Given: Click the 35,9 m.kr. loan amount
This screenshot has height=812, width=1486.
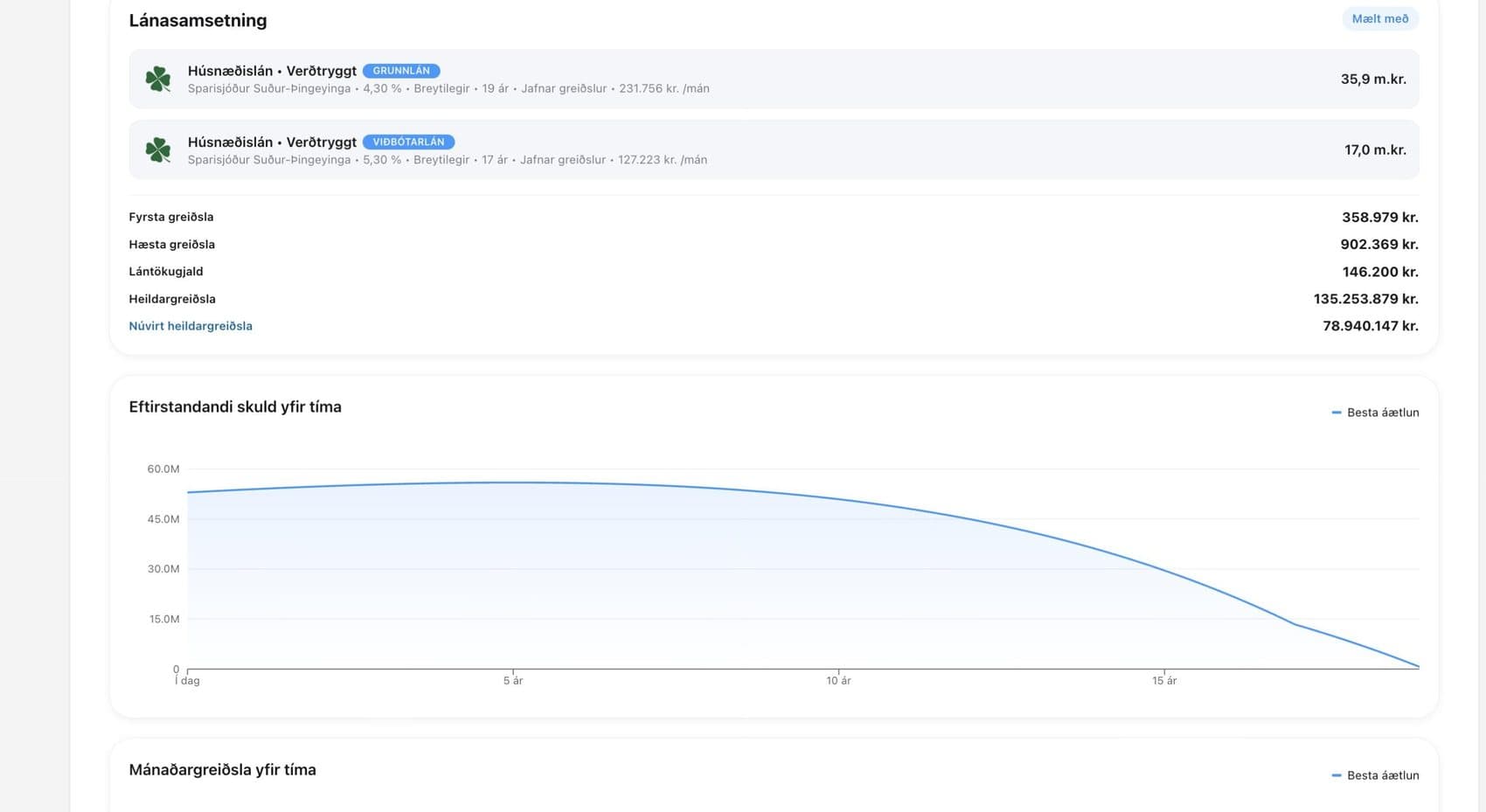Looking at the screenshot, I should coord(1373,80).
